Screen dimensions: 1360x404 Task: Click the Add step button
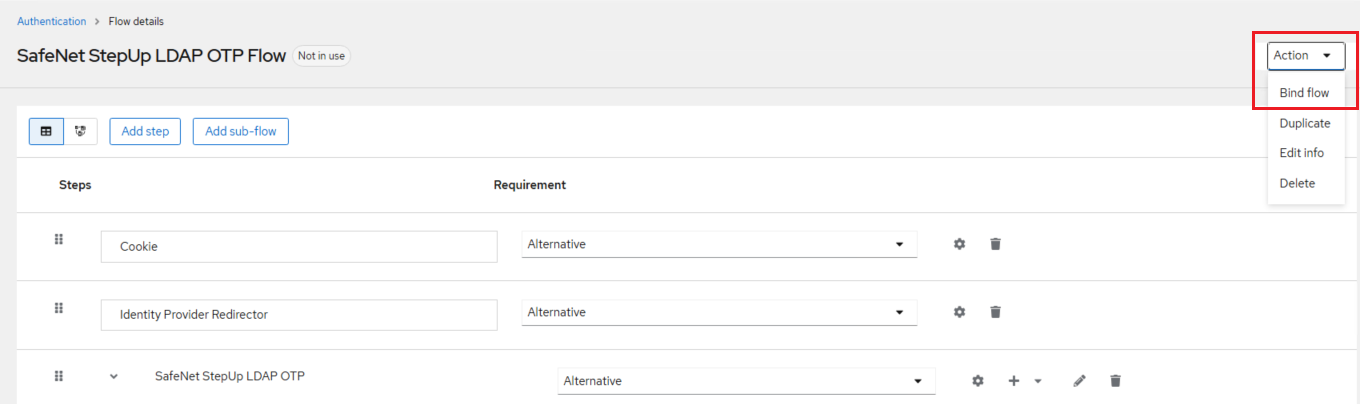[x=145, y=131]
